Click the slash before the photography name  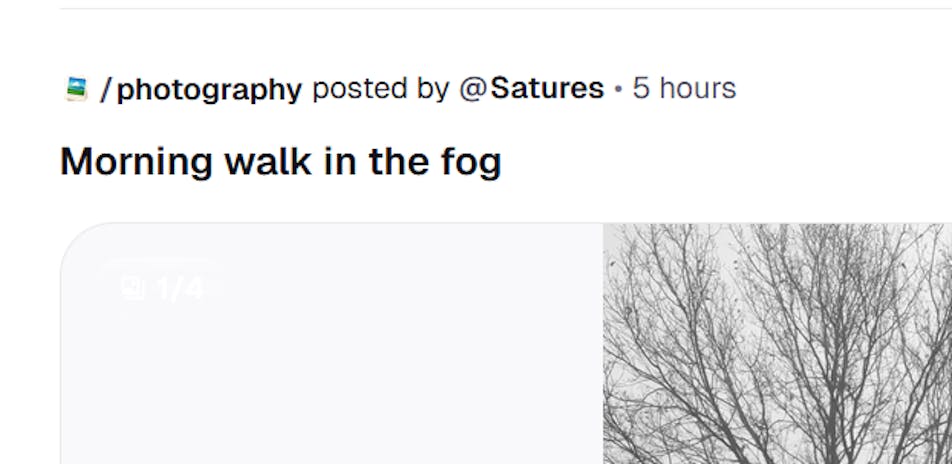pos(106,89)
